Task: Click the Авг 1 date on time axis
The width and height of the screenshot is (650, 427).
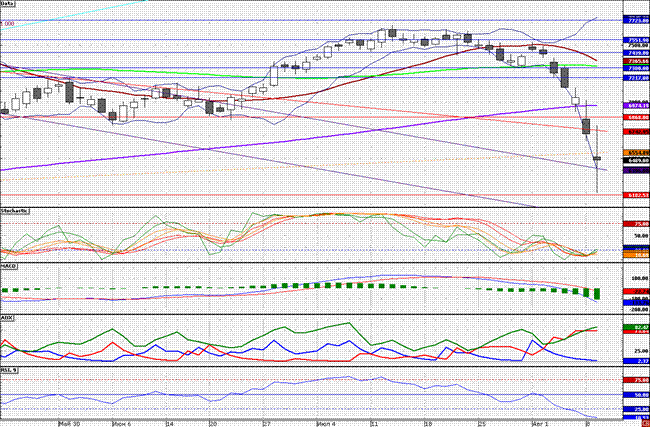Action: [x=542, y=424]
